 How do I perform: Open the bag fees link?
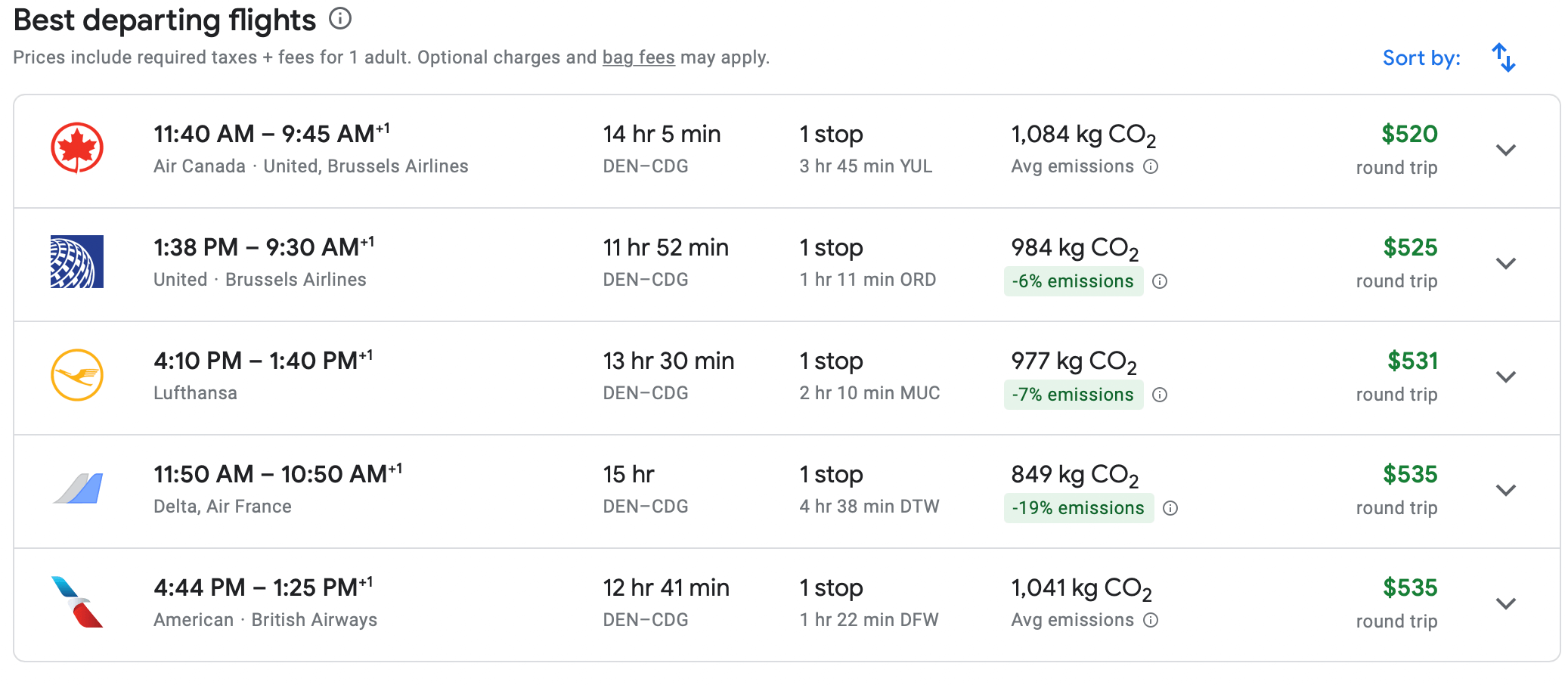point(638,57)
